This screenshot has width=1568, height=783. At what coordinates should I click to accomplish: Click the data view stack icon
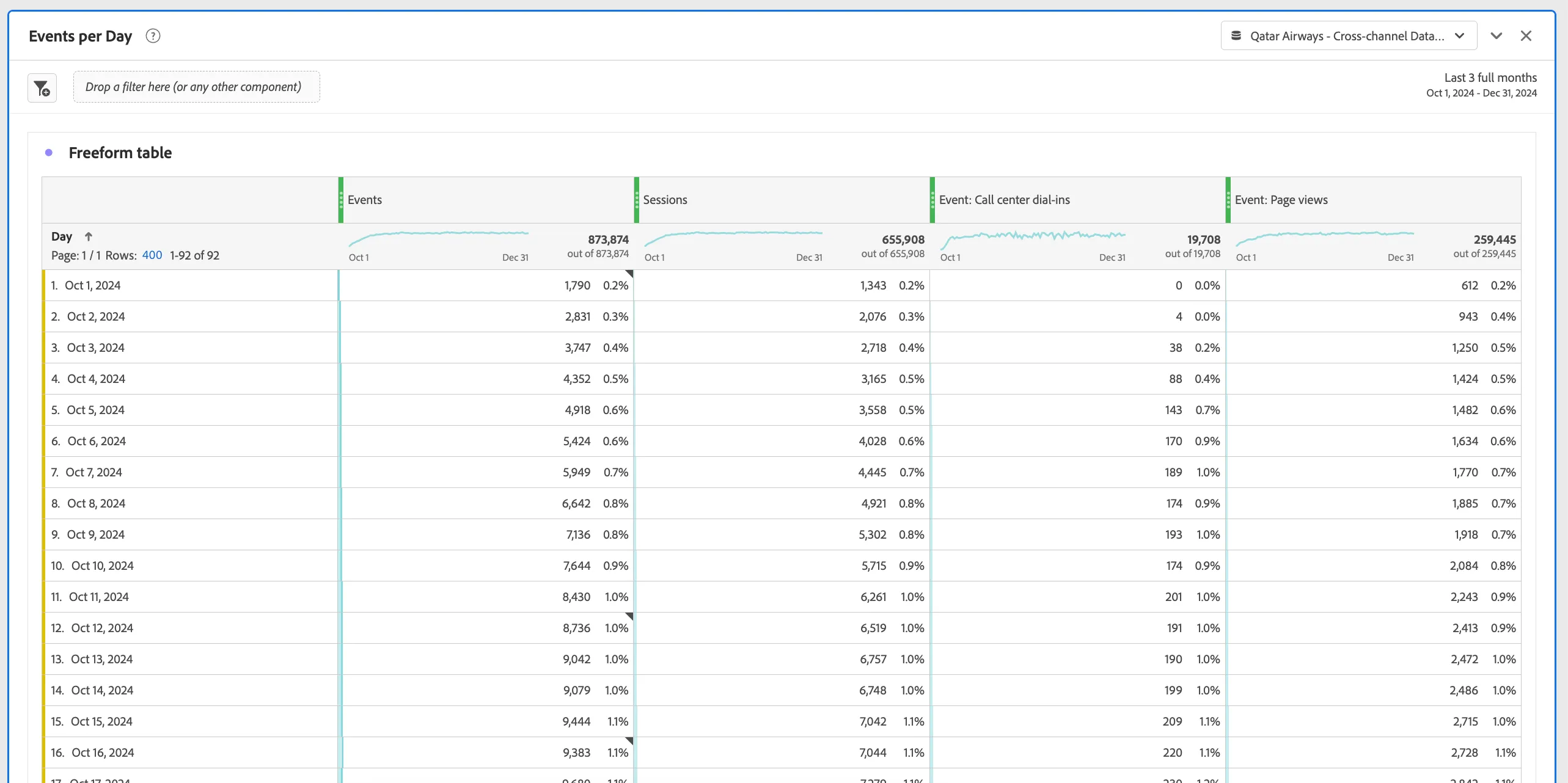click(x=1236, y=35)
